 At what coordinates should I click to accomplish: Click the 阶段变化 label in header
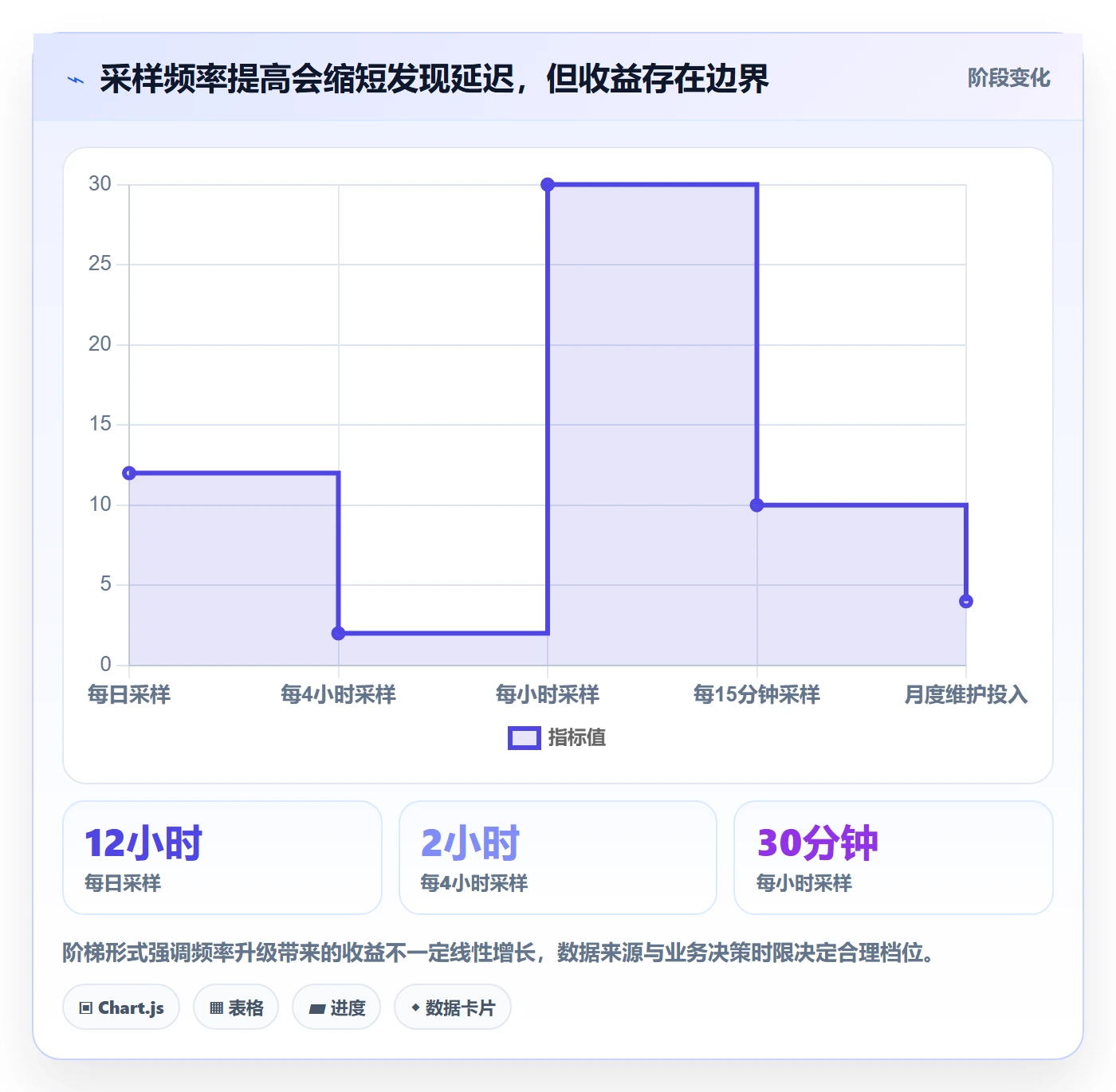click(1008, 78)
